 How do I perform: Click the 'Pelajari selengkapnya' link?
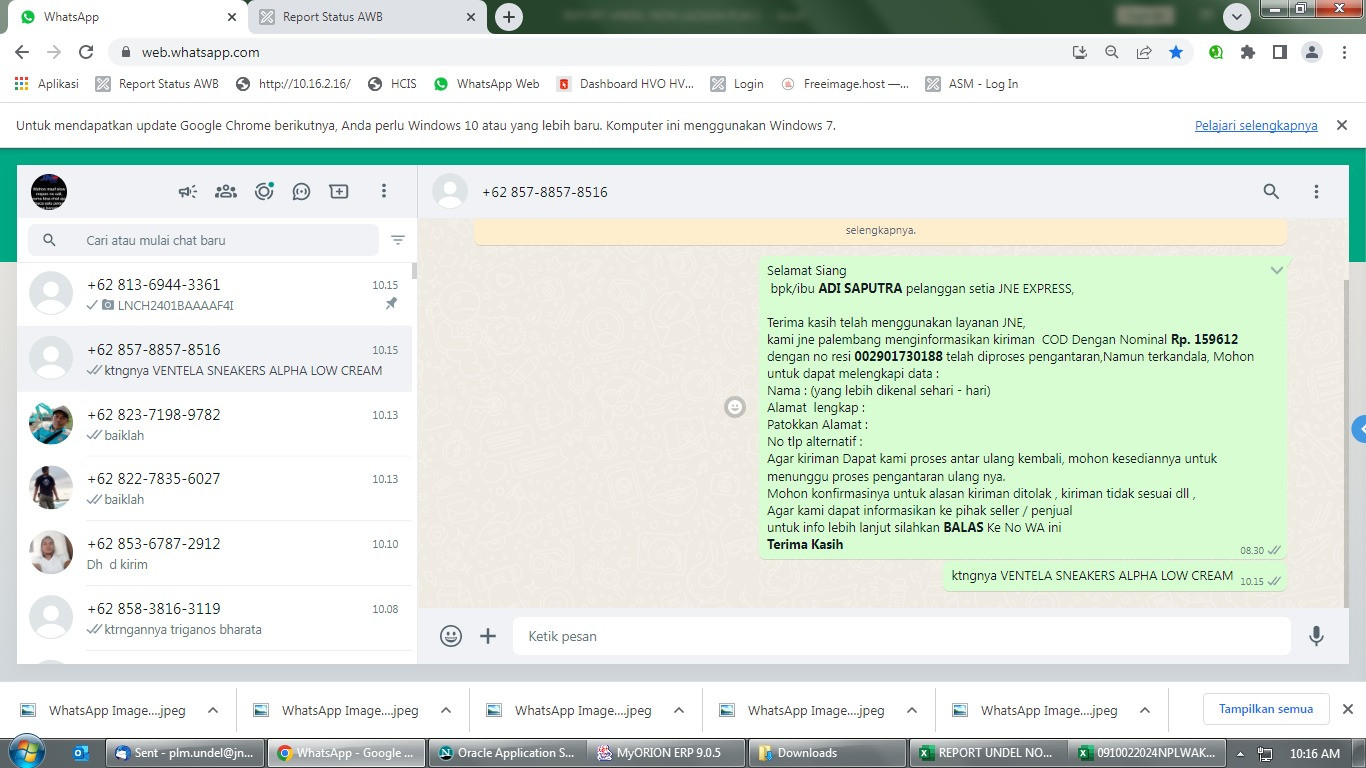point(1256,126)
